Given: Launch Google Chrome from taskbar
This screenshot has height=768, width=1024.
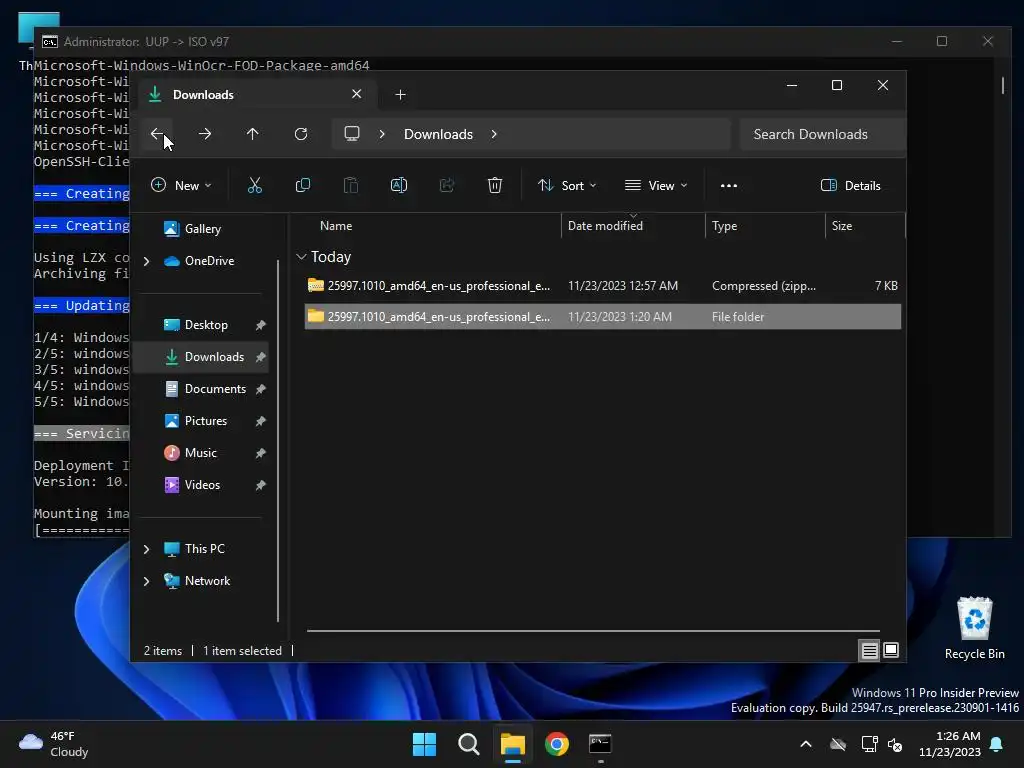Looking at the screenshot, I should point(556,744).
